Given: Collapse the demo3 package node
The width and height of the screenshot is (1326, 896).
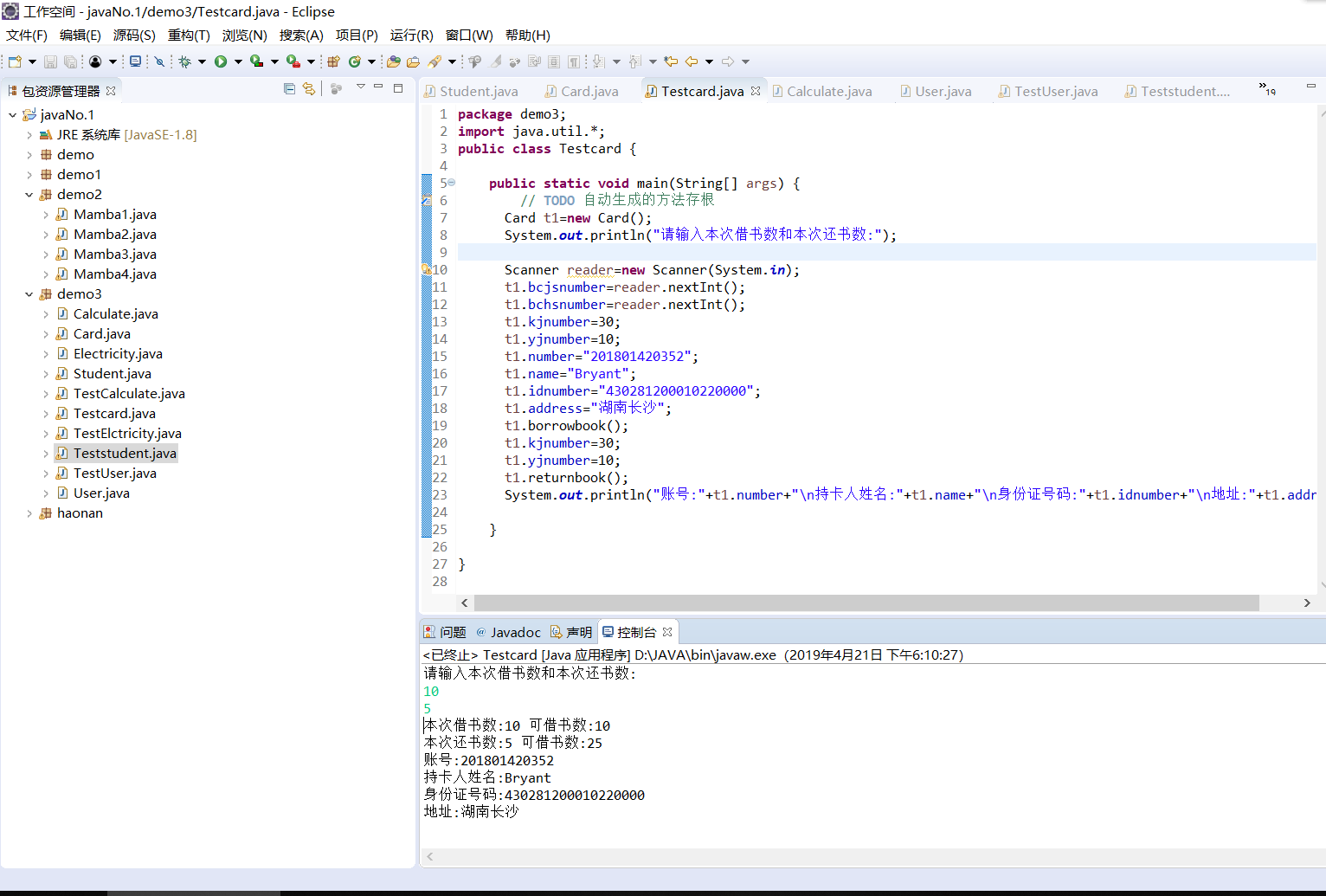Looking at the screenshot, I should click(29, 294).
